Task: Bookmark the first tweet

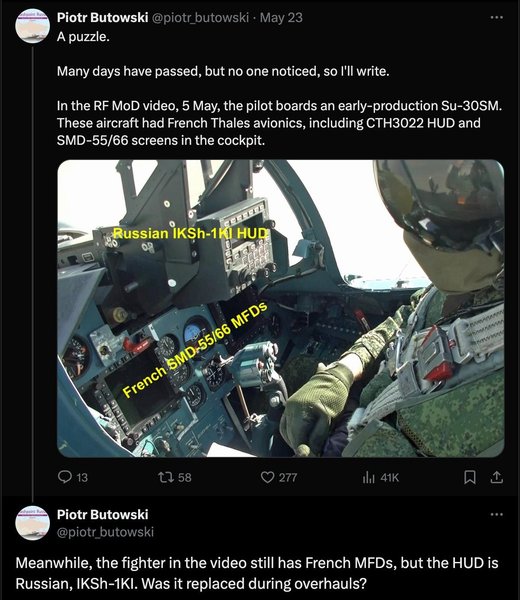Action: 469,477
